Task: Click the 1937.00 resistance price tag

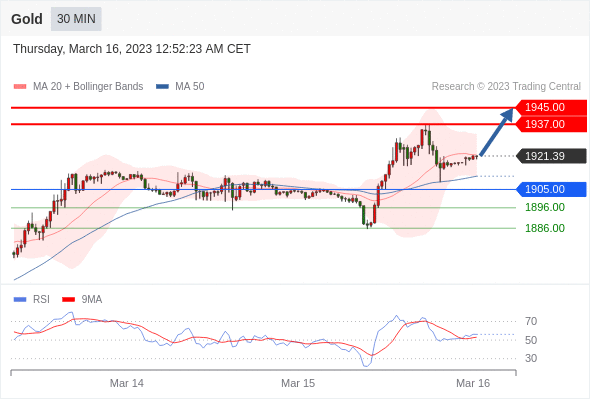Action: (x=551, y=124)
